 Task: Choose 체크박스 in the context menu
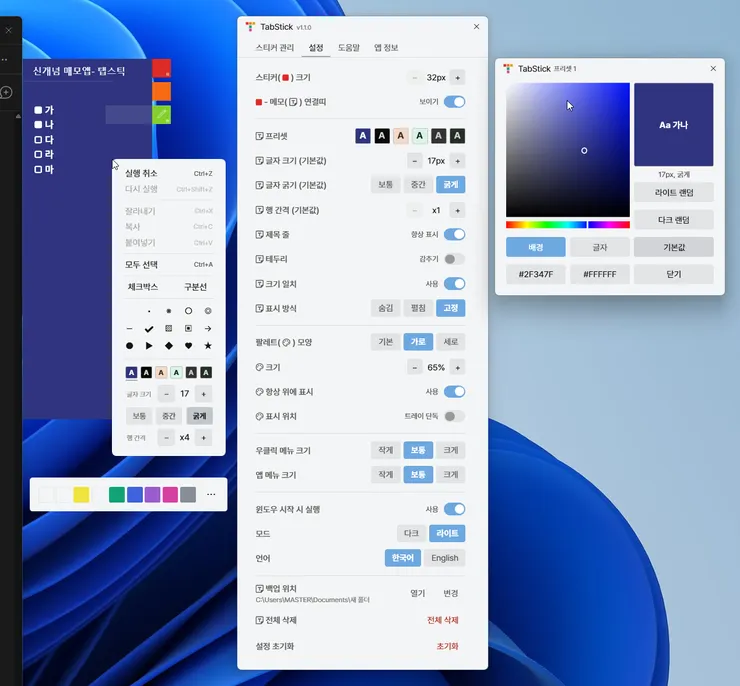tap(143, 287)
